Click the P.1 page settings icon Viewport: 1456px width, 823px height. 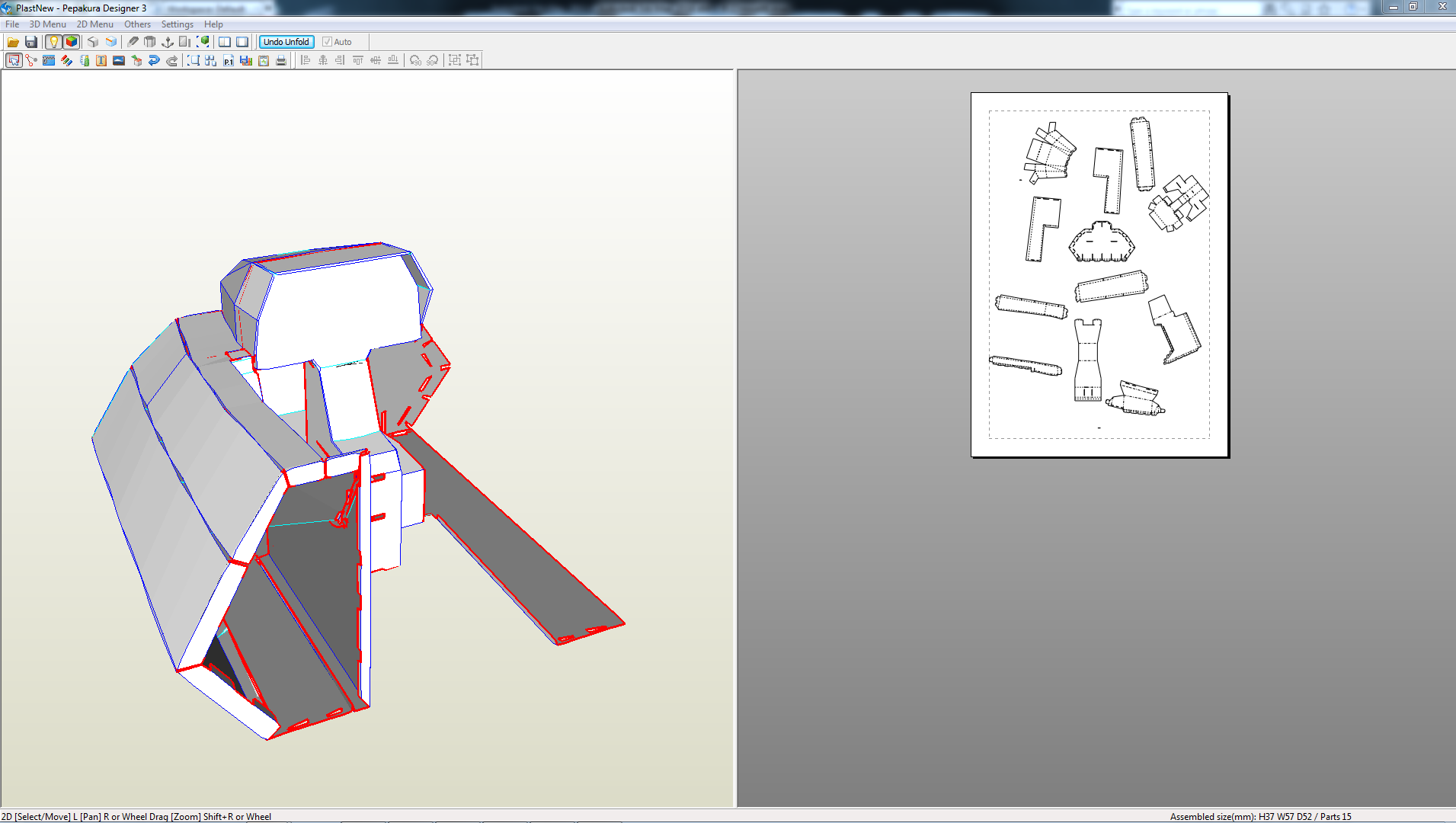[227, 60]
